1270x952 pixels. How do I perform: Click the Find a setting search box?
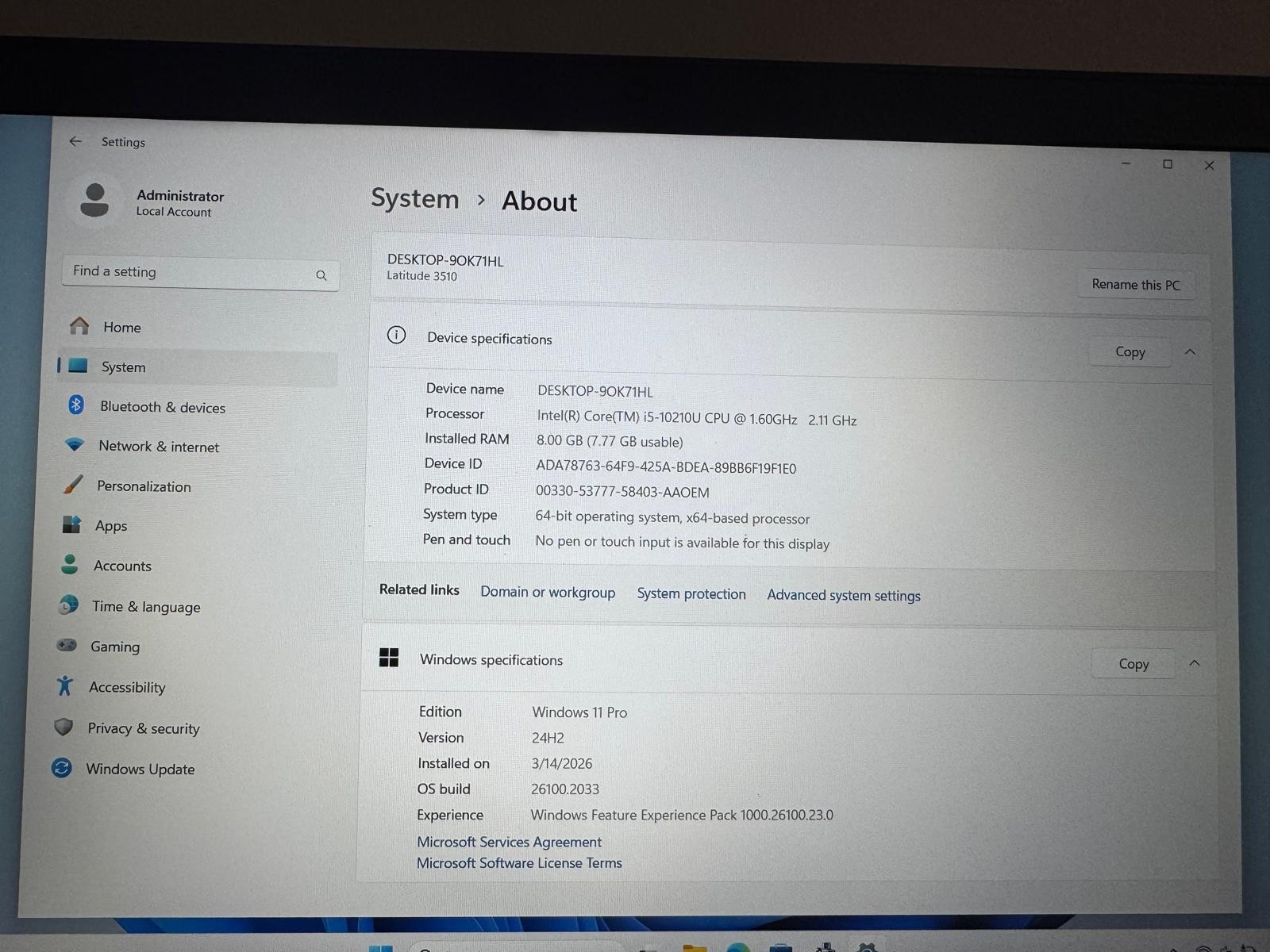(201, 272)
